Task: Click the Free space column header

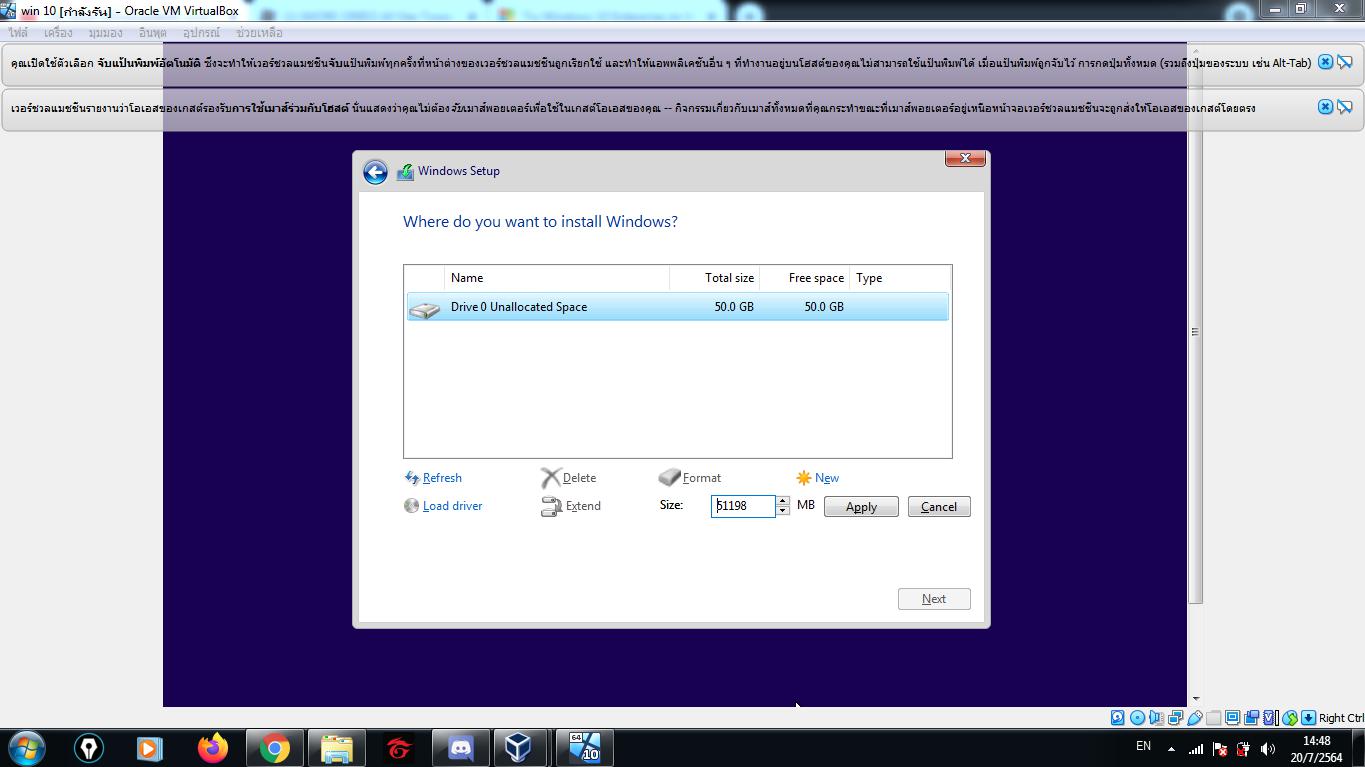Action: 805,278
